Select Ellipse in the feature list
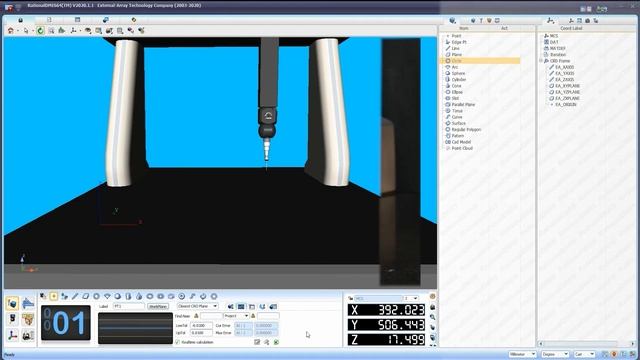 457,92
